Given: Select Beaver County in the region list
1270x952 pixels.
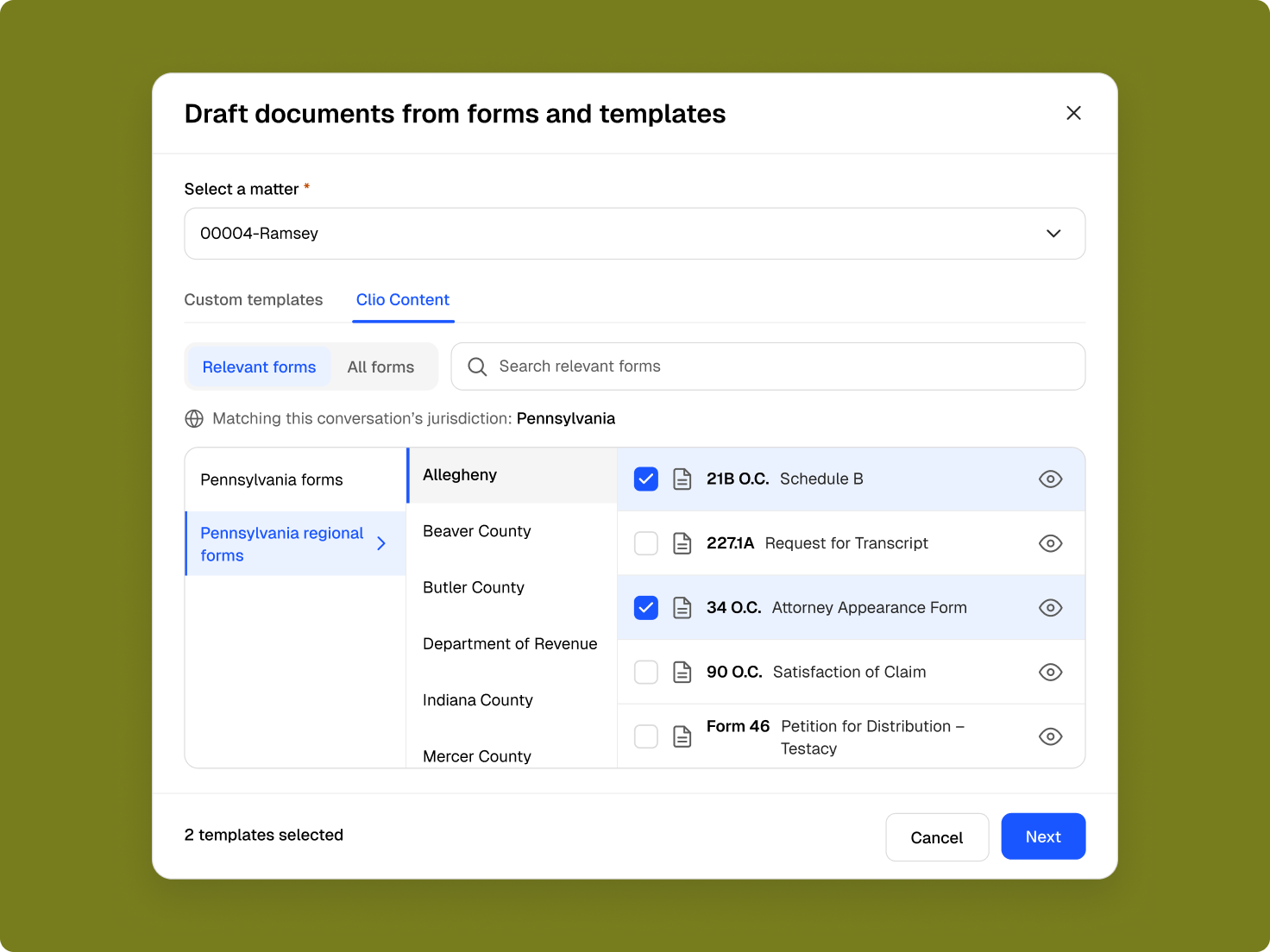Looking at the screenshot, I should 512,531.
